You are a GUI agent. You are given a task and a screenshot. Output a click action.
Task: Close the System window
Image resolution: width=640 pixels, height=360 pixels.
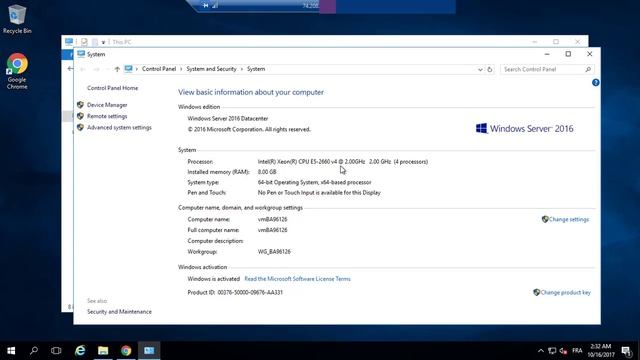[x=589, y=54]
